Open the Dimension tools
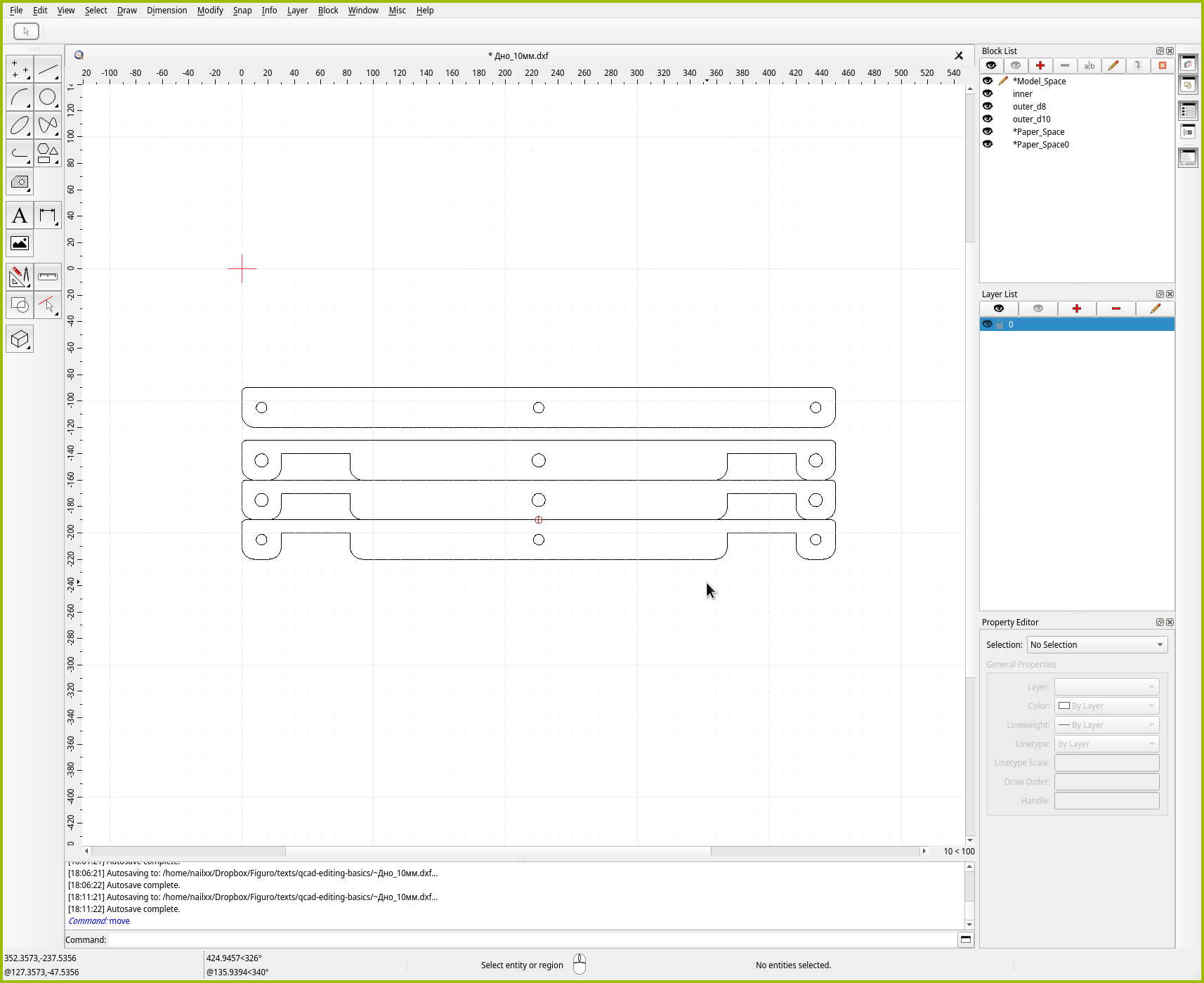1204x983 pixels. (x=48, y=216)
